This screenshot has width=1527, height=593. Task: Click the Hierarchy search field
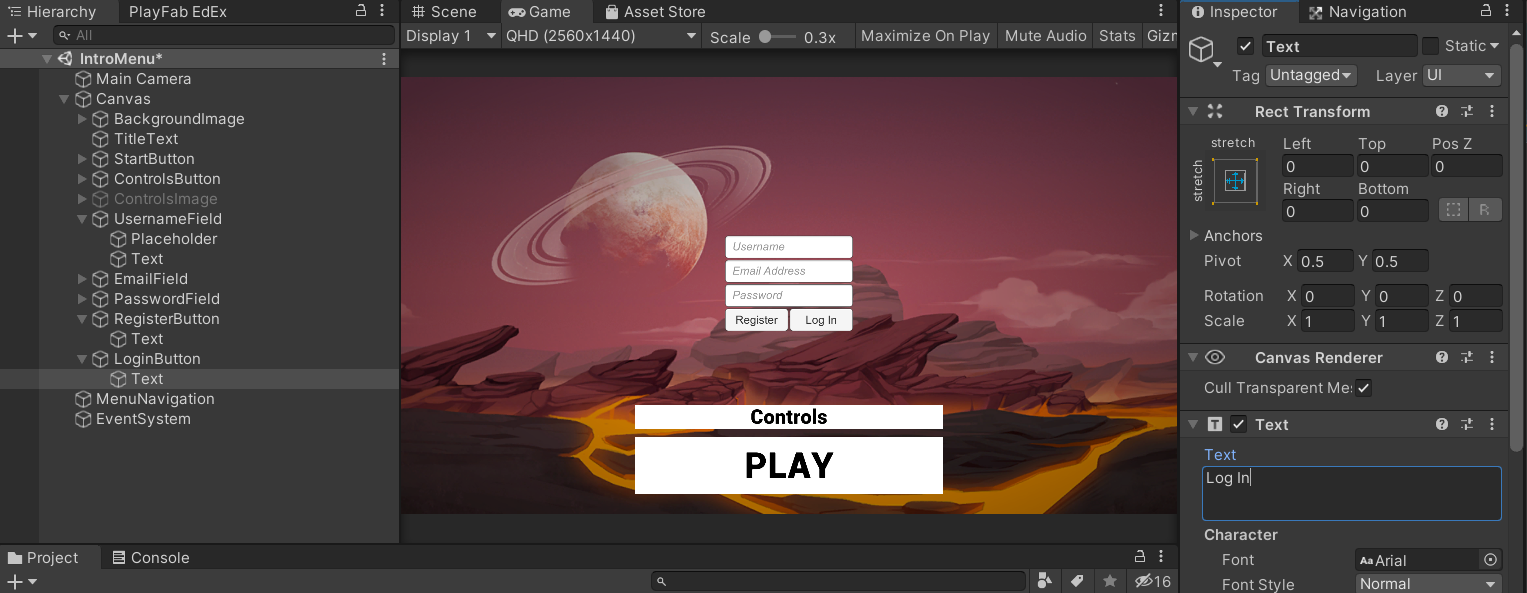(224, 35)
